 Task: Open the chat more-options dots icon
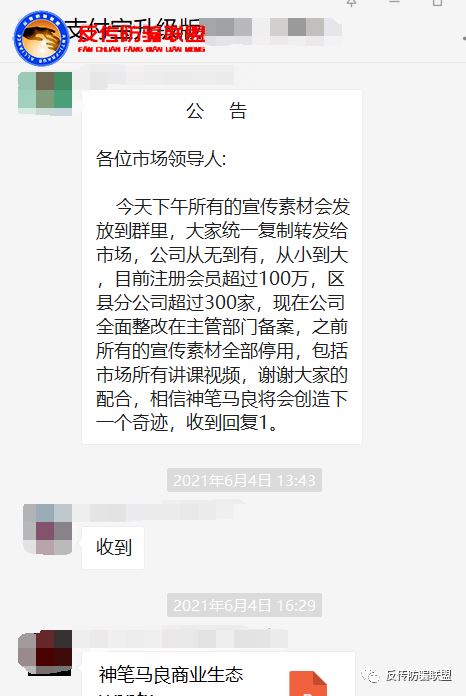(463, 39)
